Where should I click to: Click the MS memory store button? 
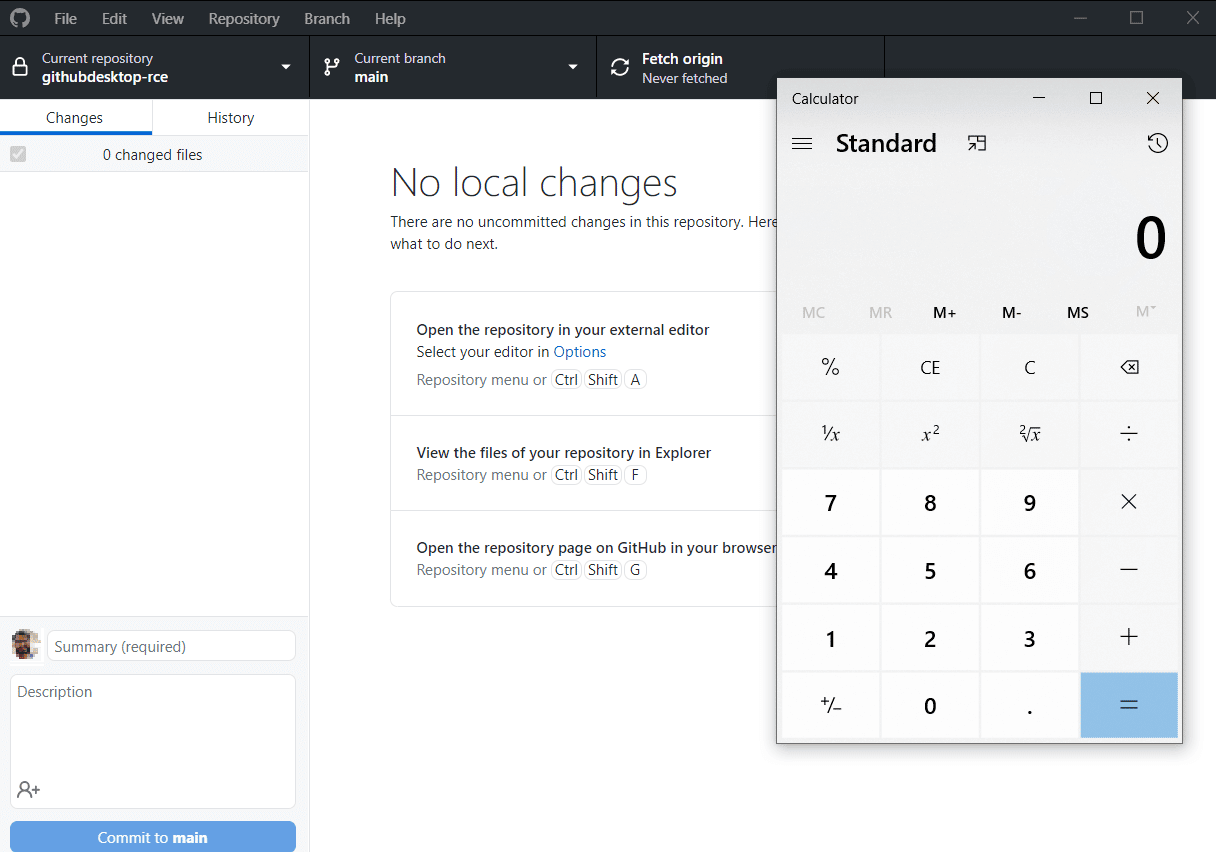[x=1078, y=313]
